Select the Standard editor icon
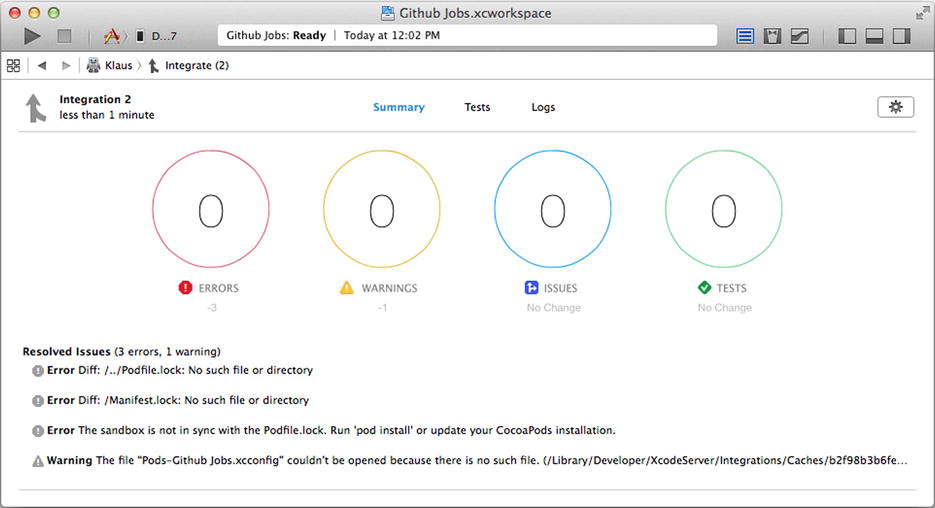Viewport: 935px width, 508px height. click(x=745, y=36)
